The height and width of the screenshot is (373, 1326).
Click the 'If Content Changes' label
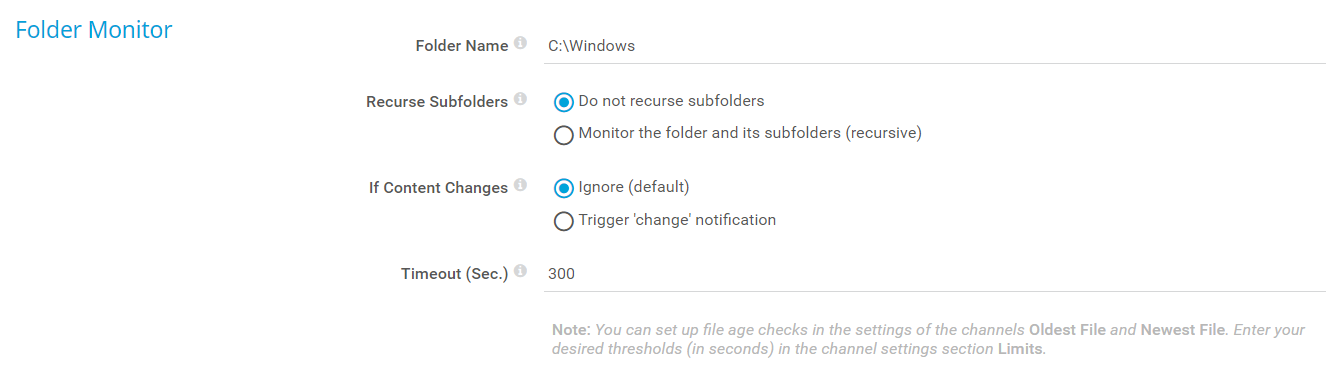click(438, 188)
